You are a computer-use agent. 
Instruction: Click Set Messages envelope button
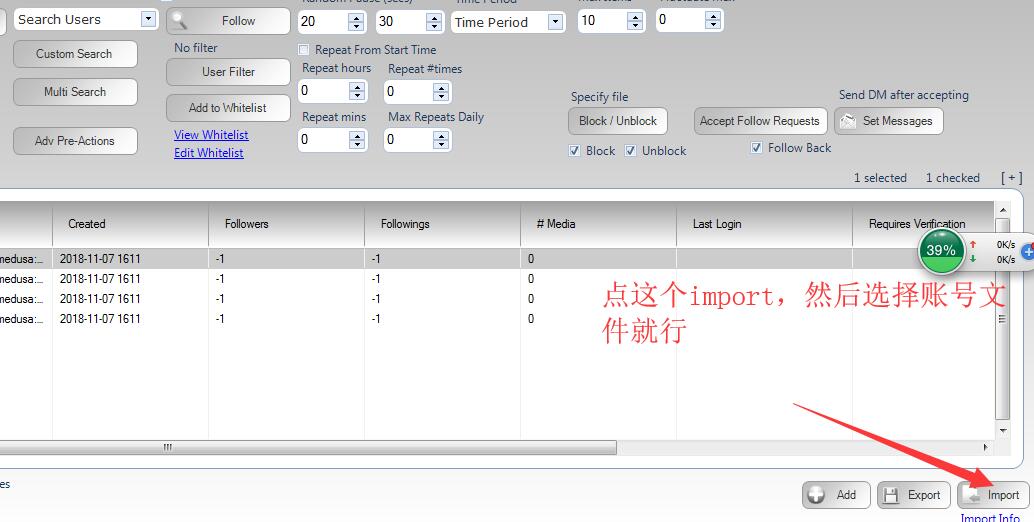tap(888, 121)
